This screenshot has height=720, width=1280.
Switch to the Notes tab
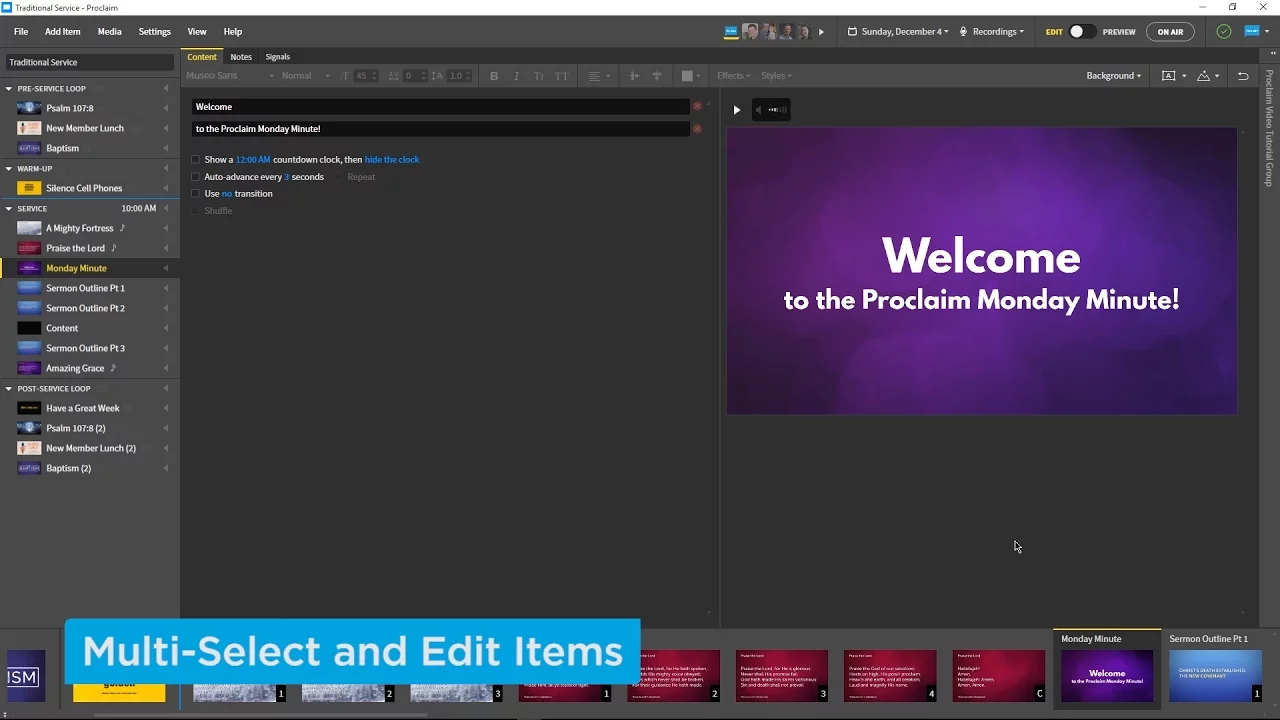(241, 57)
